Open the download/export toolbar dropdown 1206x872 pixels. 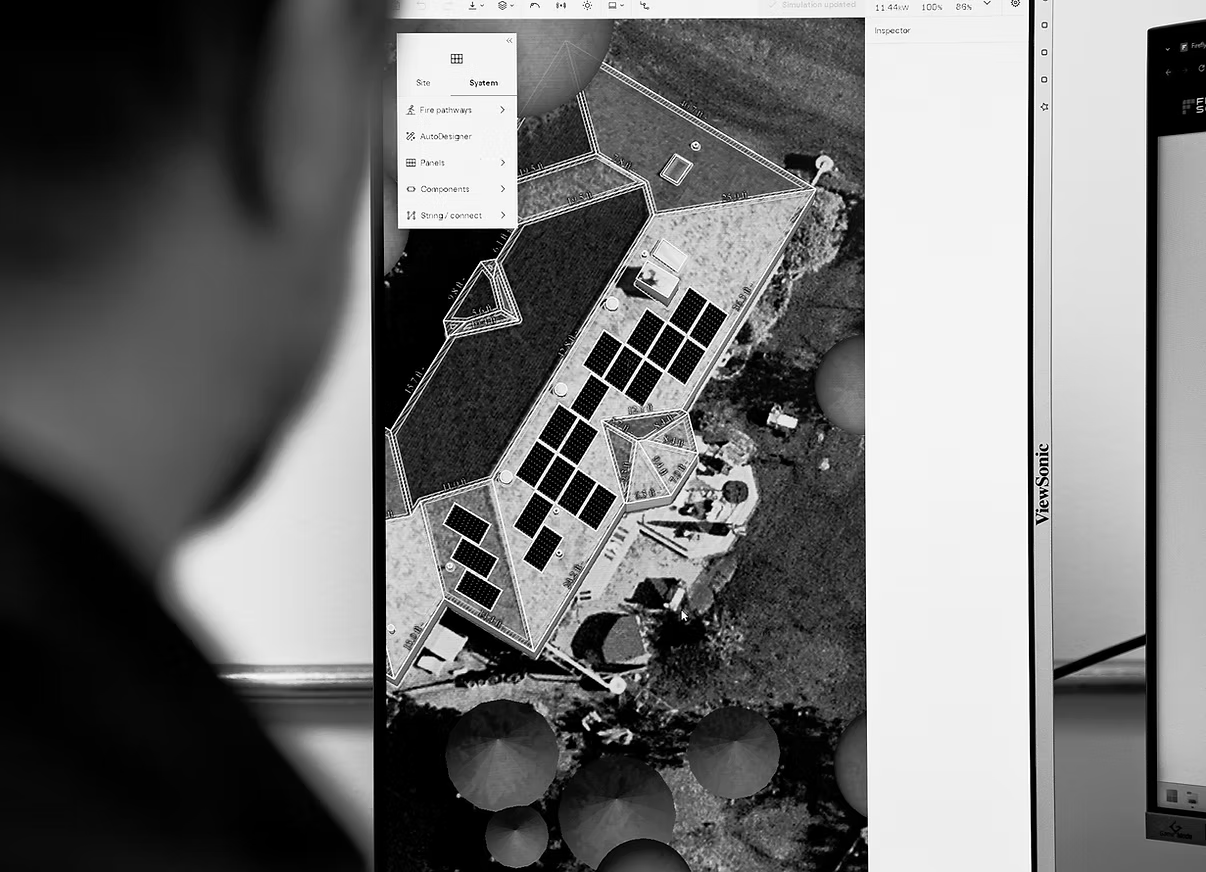(x=476, y=6)
